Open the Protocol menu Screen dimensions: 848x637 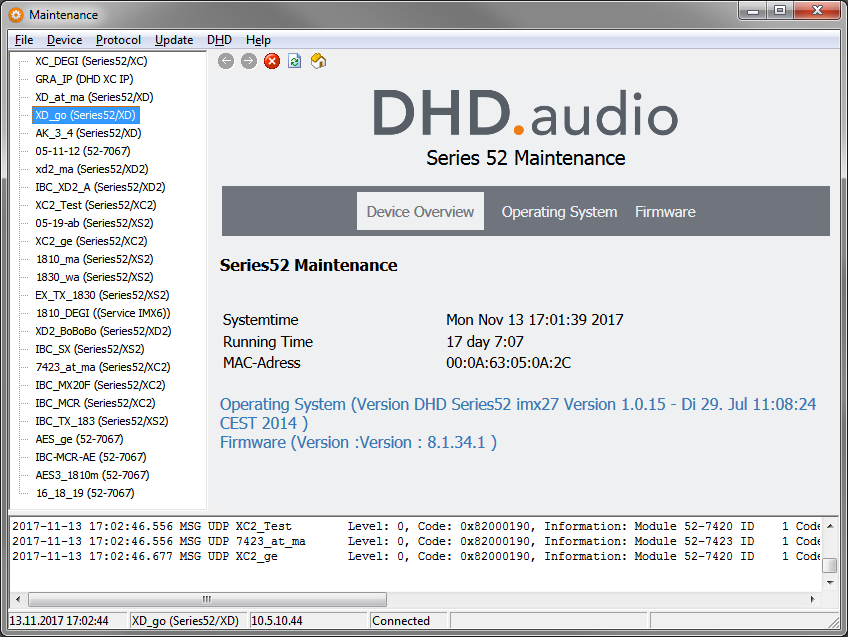pyautogui.click(x=118, y=40)
